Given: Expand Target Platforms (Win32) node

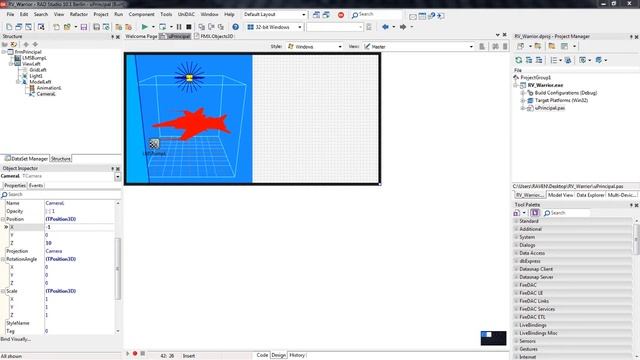Looking at the screenshot, I should [523, 100].
